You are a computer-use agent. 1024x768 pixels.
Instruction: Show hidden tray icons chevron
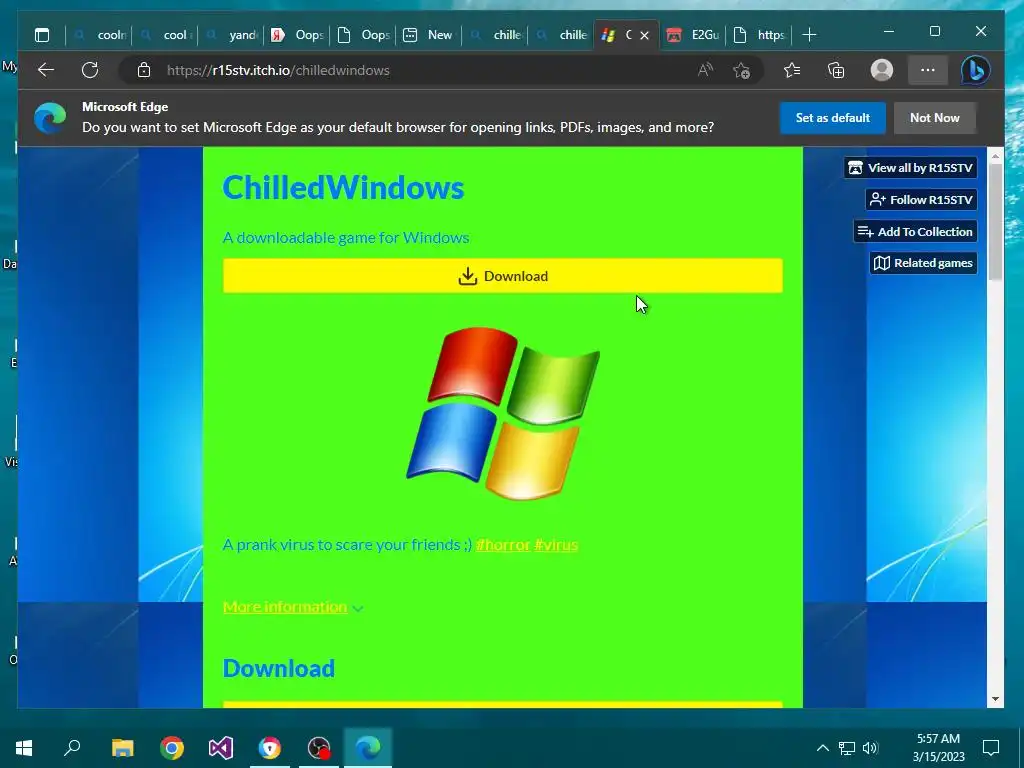823,748
